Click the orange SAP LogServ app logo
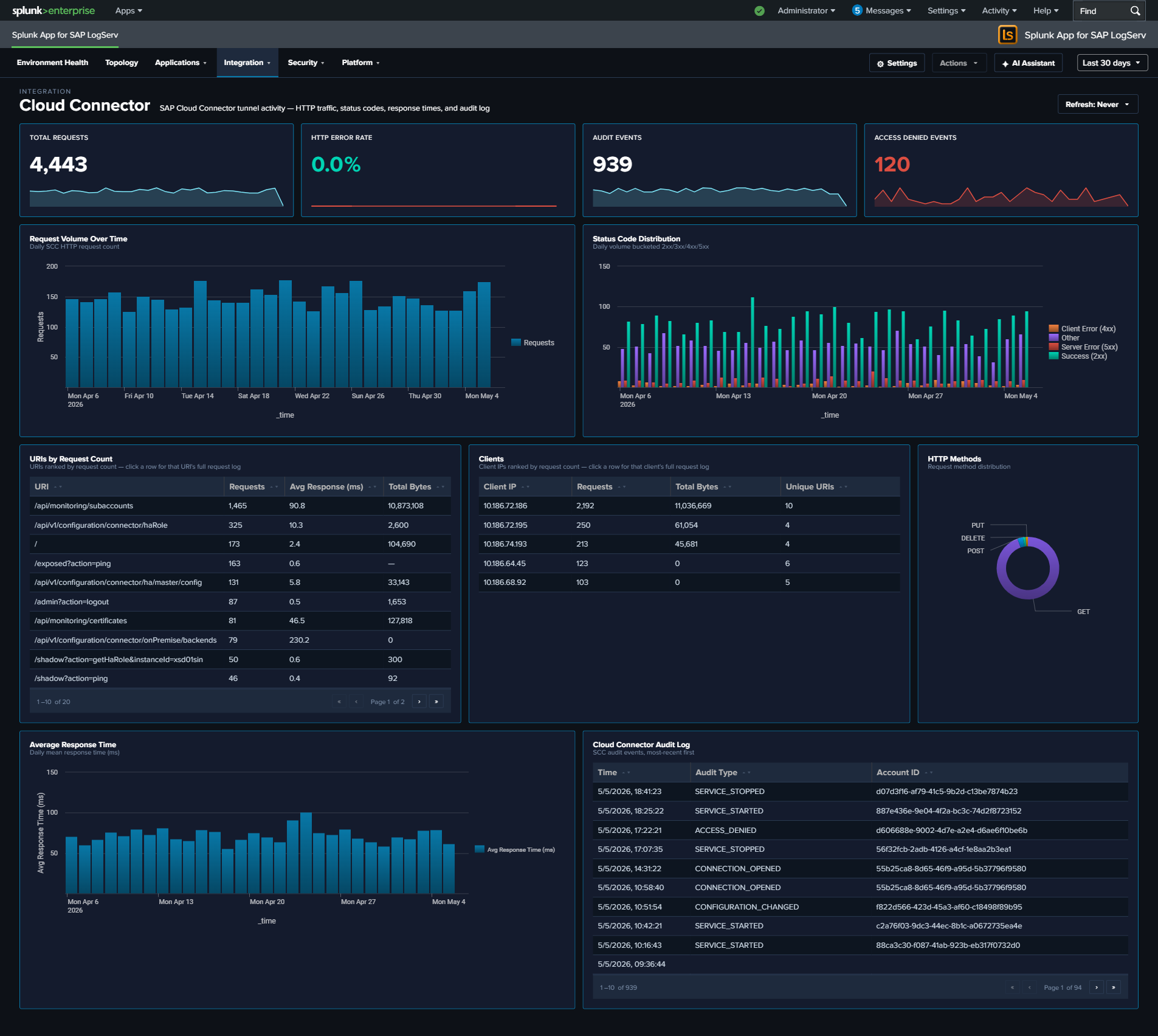The width and height of the screenshot is (1158, 1036). coord(1007,35)
